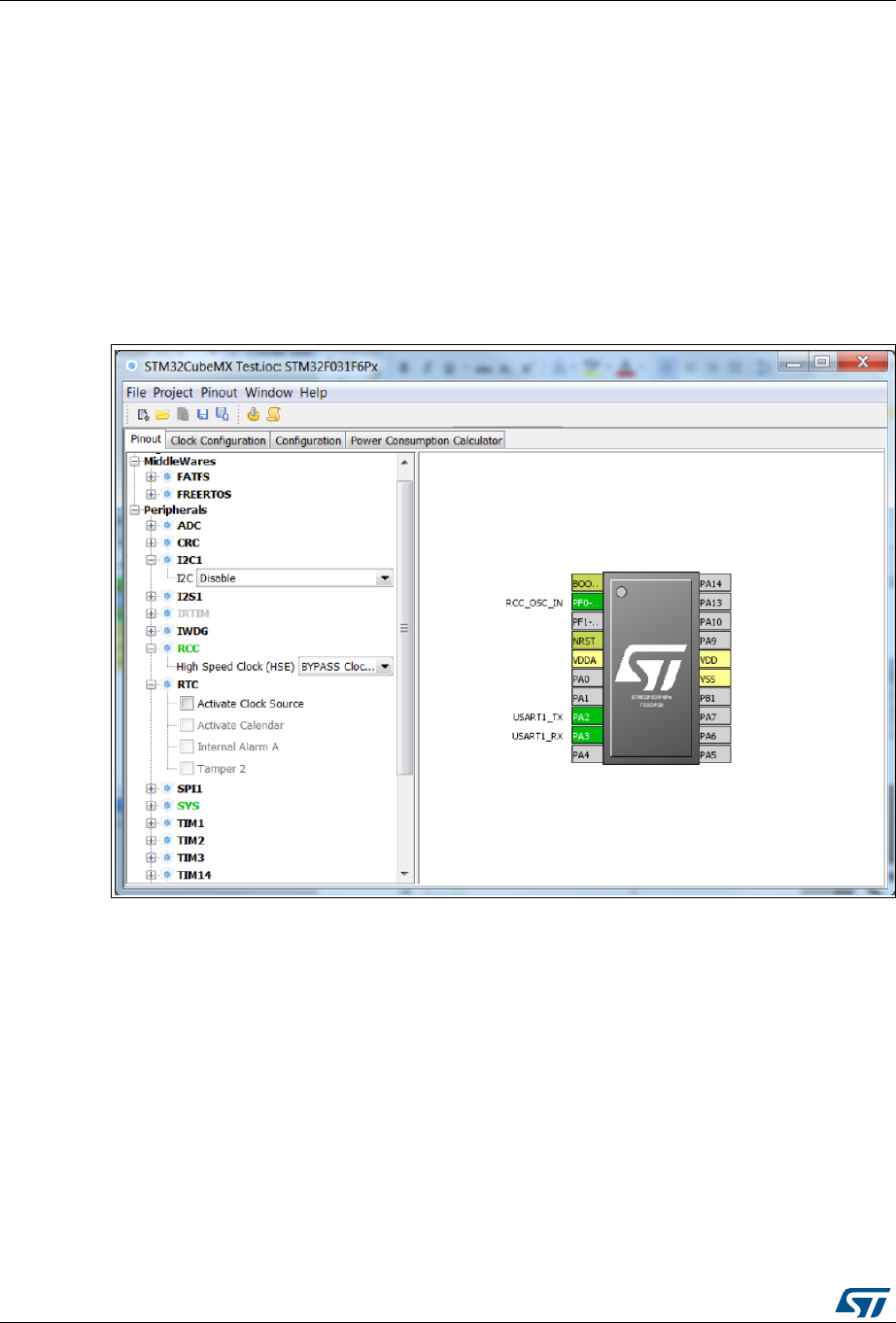The width and height of the screenshot is (896, 1323).
Task: Click the NRST pin on the chip
Action: tap(587, 641)
